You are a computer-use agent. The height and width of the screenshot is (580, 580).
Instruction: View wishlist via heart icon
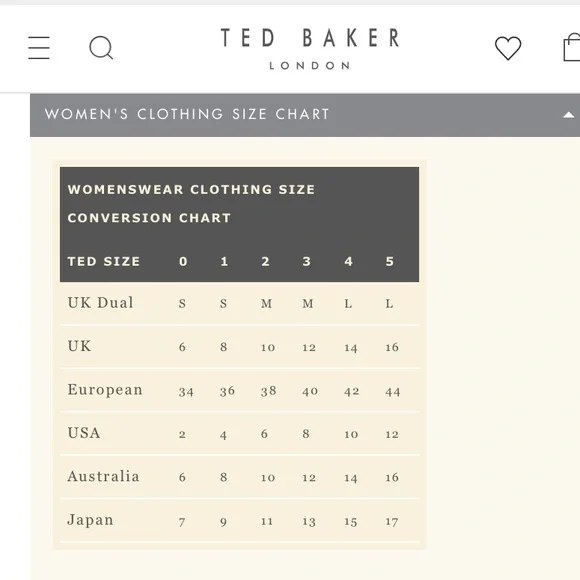508,48
